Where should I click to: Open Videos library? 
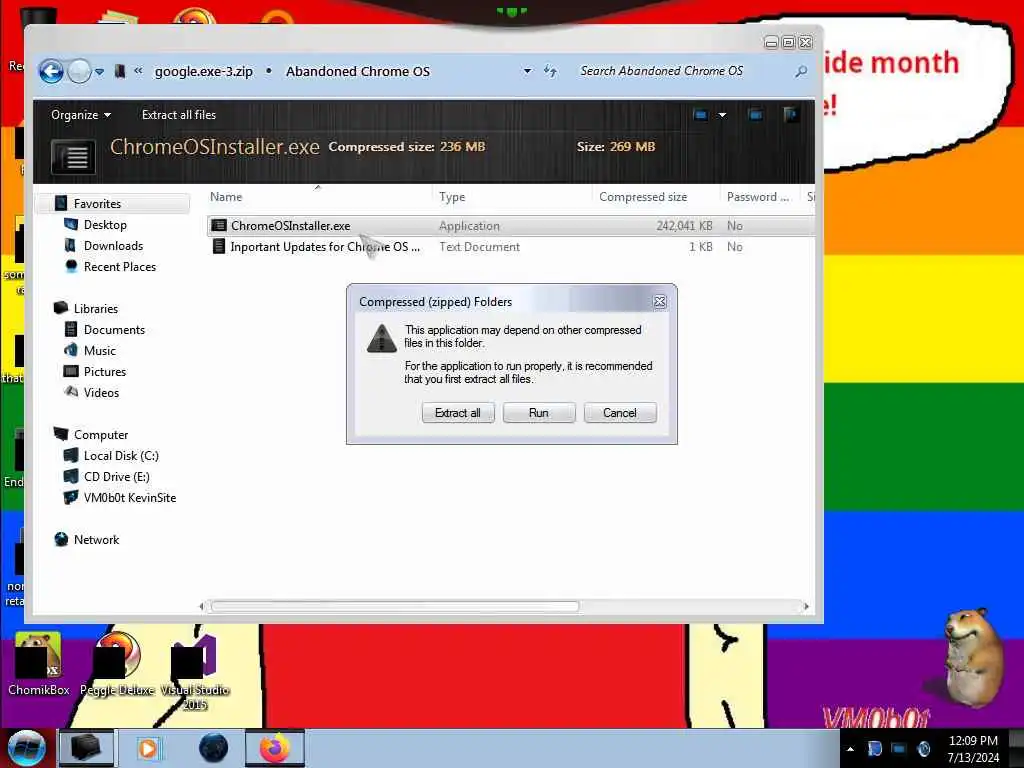tap(101, 392)
